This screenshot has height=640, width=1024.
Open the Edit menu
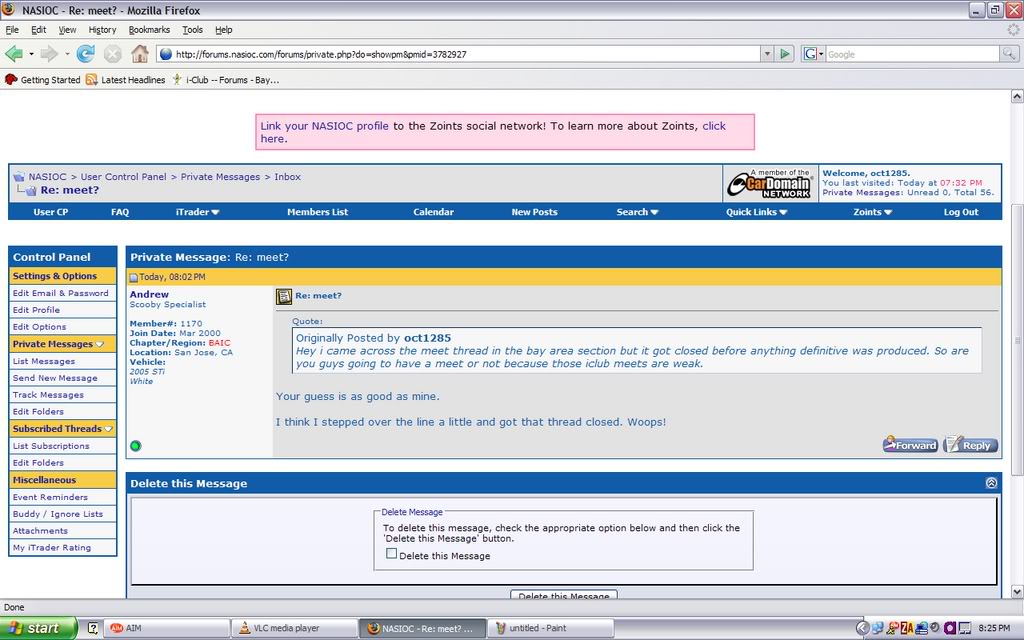pos(39,30)
